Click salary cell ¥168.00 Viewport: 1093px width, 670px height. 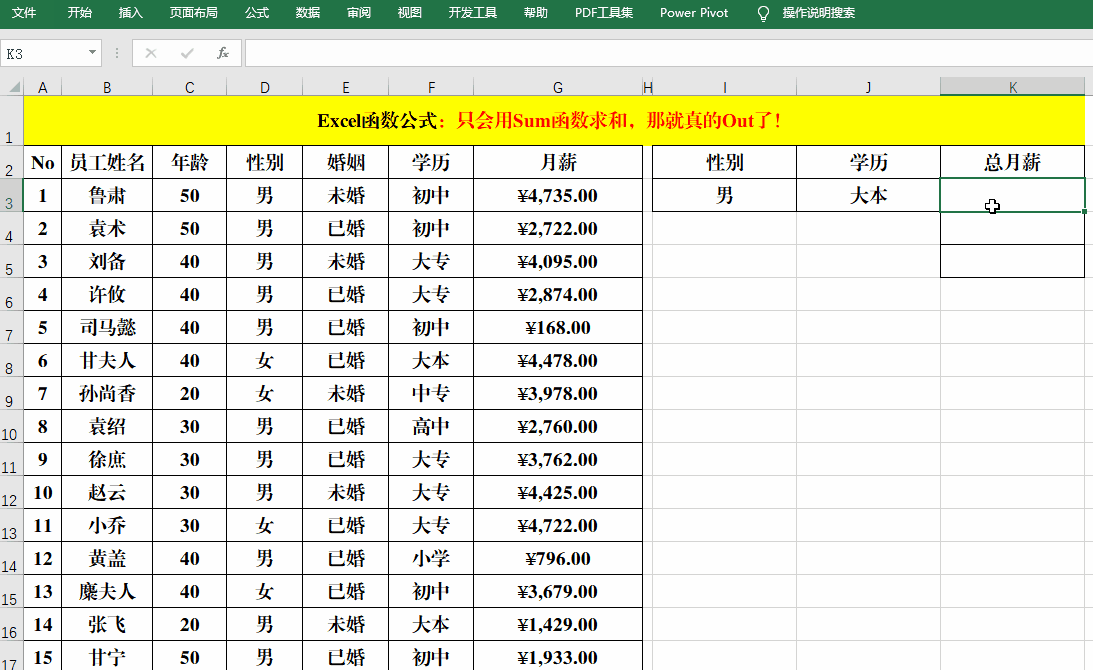pyautogui.click(x=558, y=327)
